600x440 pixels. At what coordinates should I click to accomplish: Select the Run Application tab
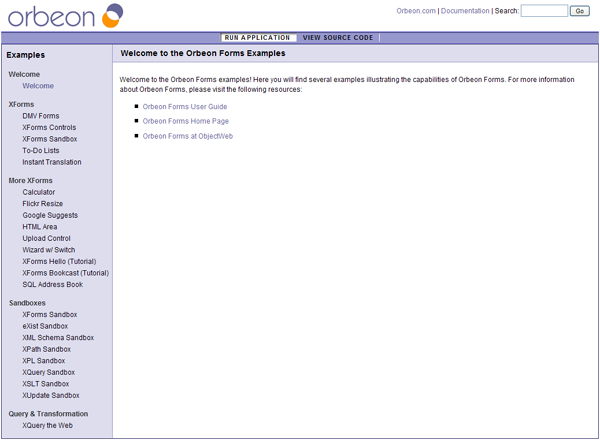tap(258, 37)
